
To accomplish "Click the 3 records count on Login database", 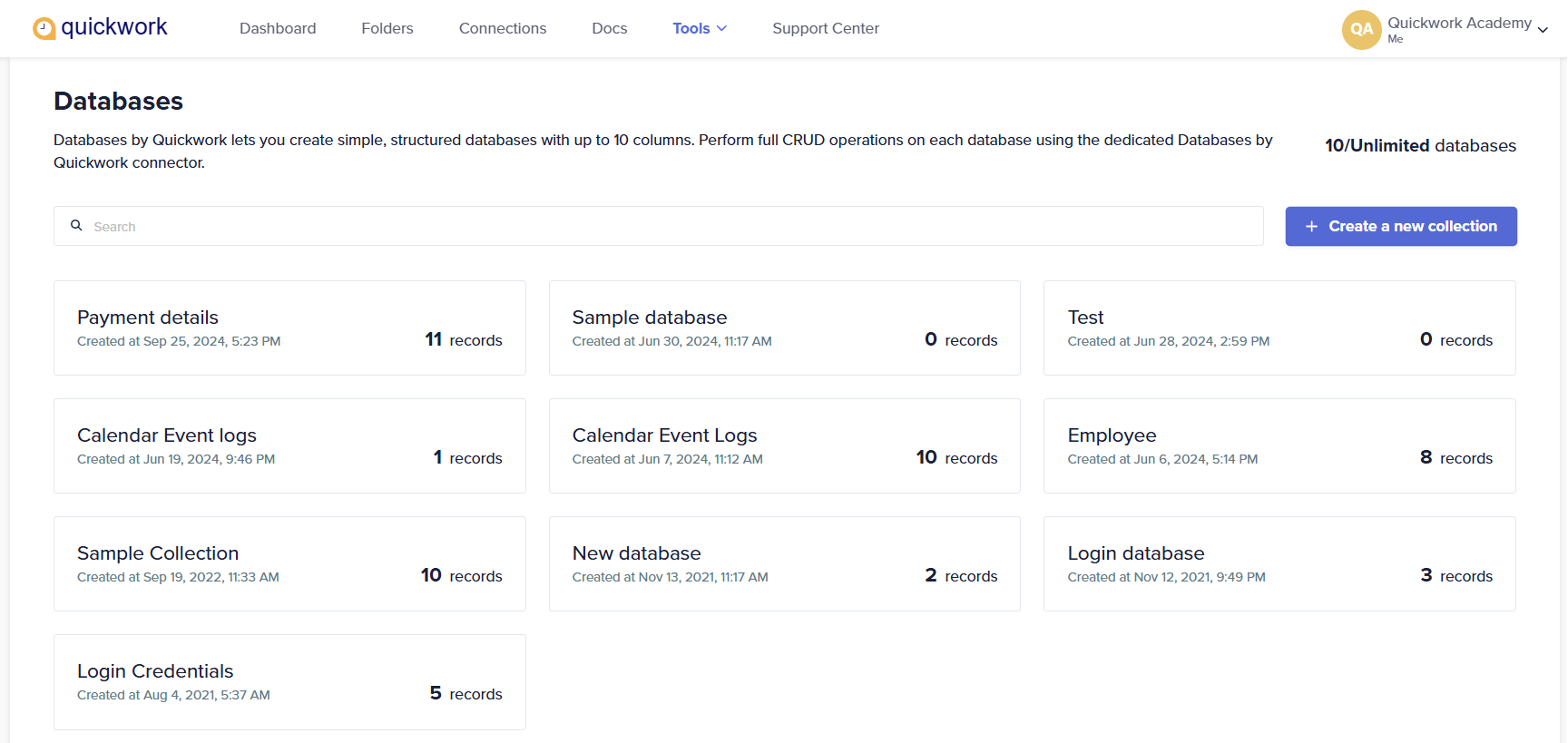I will point(1456,576).
